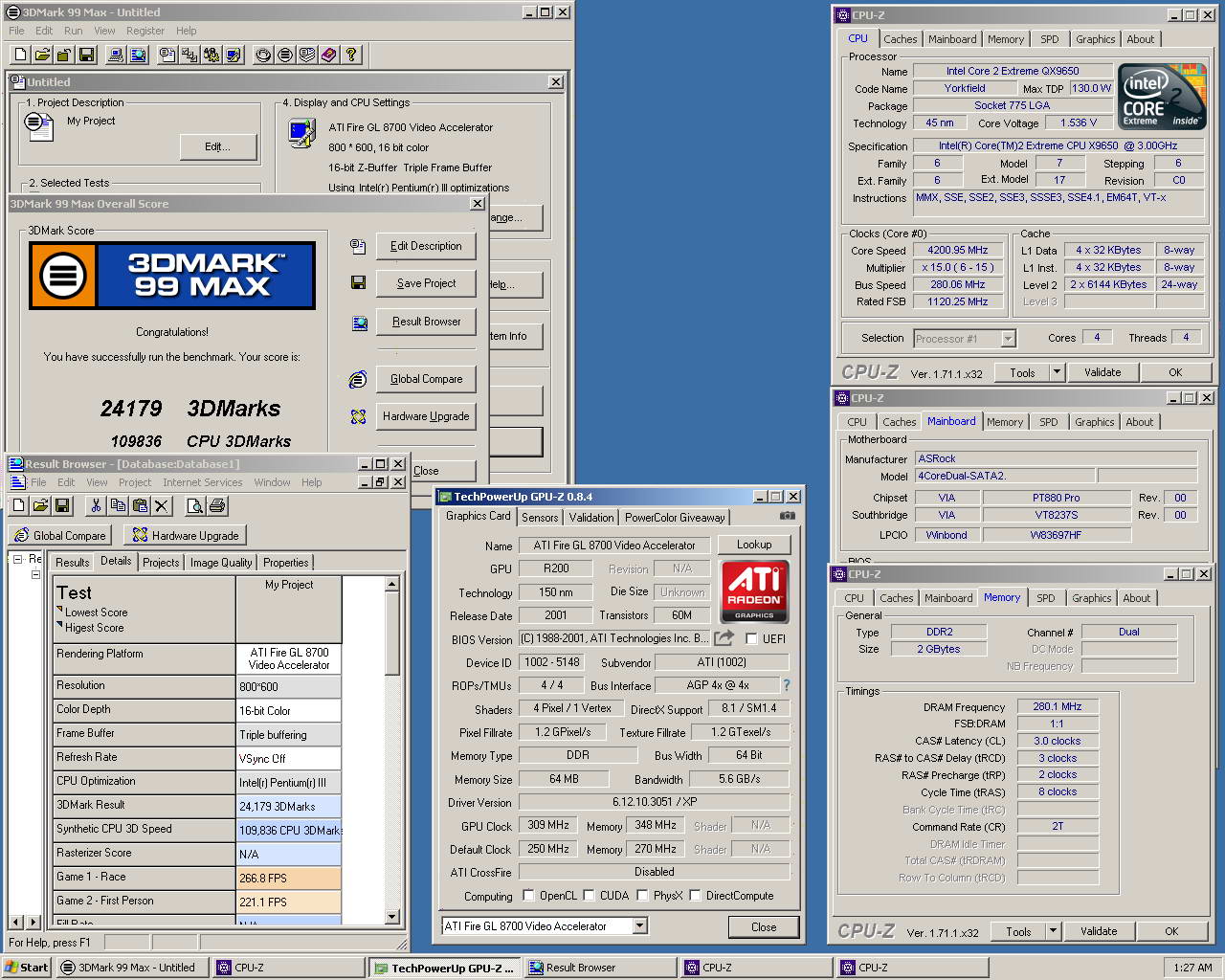The height and width of the screenshot is (980, 1225).
Task: Open Register menu in 3DMark 99 Max
Action: coord(145,31)
